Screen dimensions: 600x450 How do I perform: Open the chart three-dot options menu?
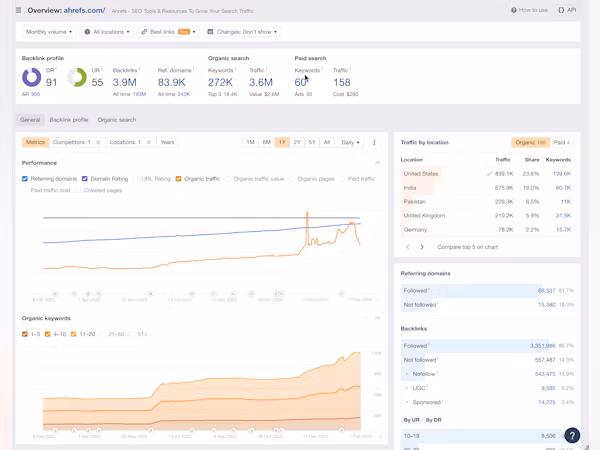coord(374,142)
